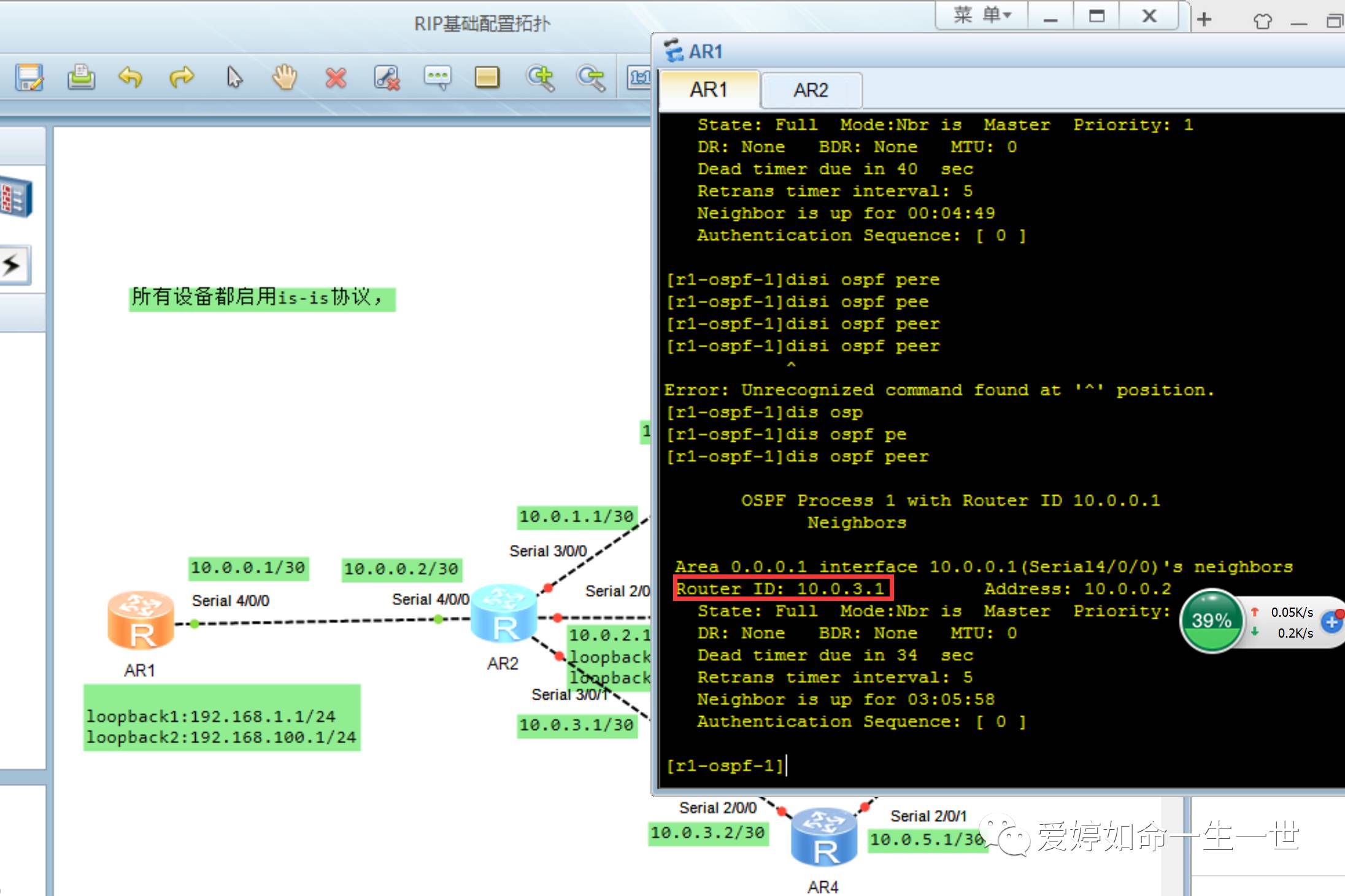Viewport: 1345px width, 896px height.
Task: Click the AR1 router on the canvas
Action: coord(141,621)
